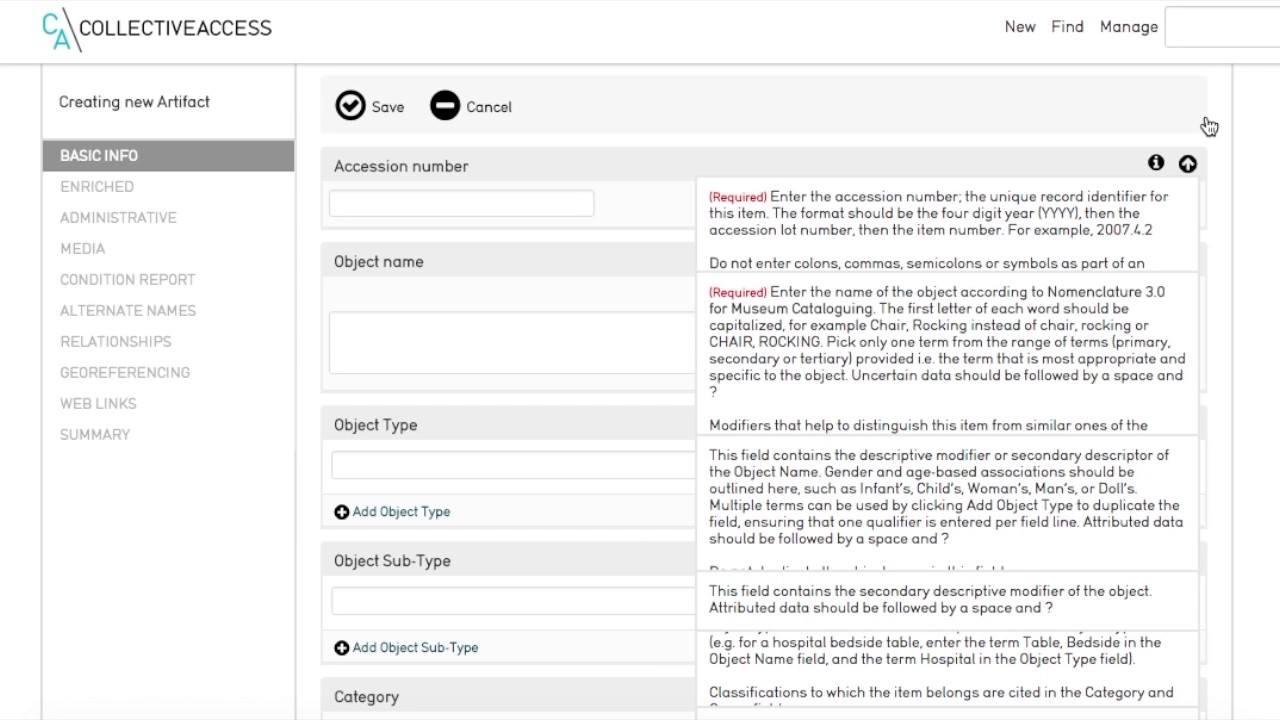Open the Find menu
Screen dimensions: 1280x720
(x=1067, y=27)
